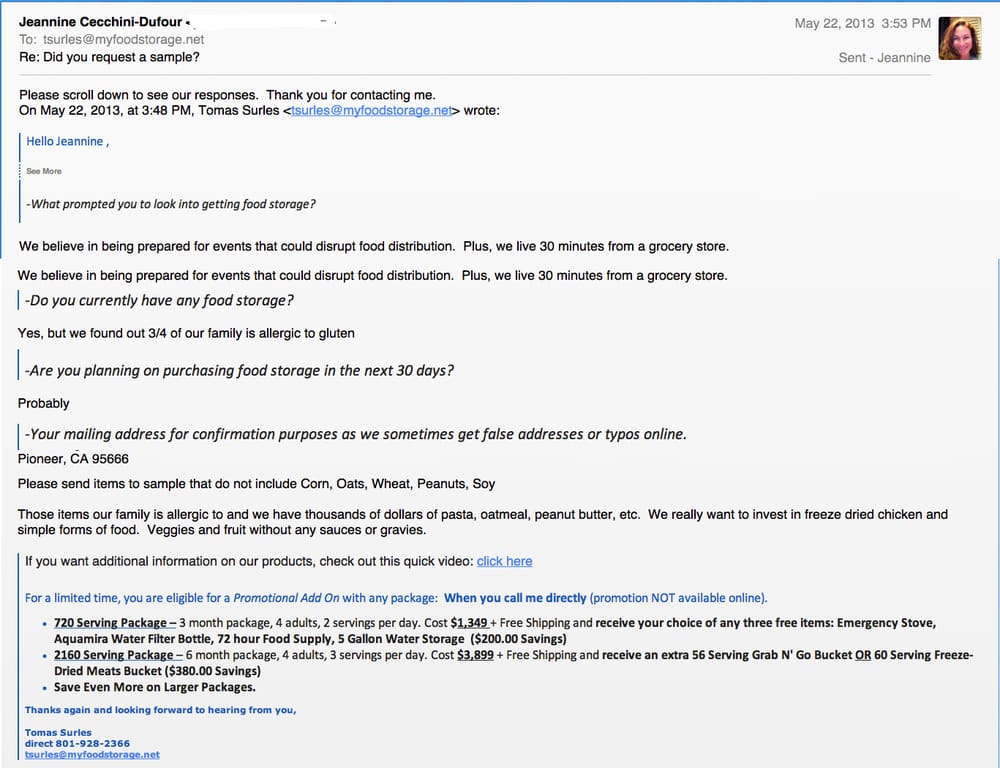The height and width of the screenshot is (768, 1000).
Task: Click the May 22, 2013 3:53 PM timestamp
Action: pos(862,23)
